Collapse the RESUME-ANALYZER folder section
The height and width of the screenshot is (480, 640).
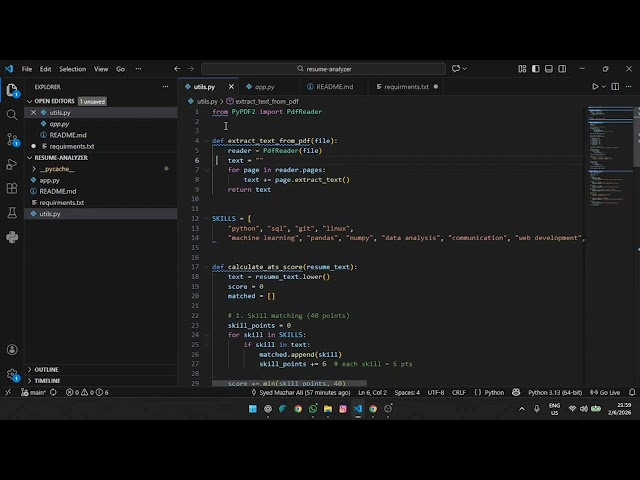(29, 158)
